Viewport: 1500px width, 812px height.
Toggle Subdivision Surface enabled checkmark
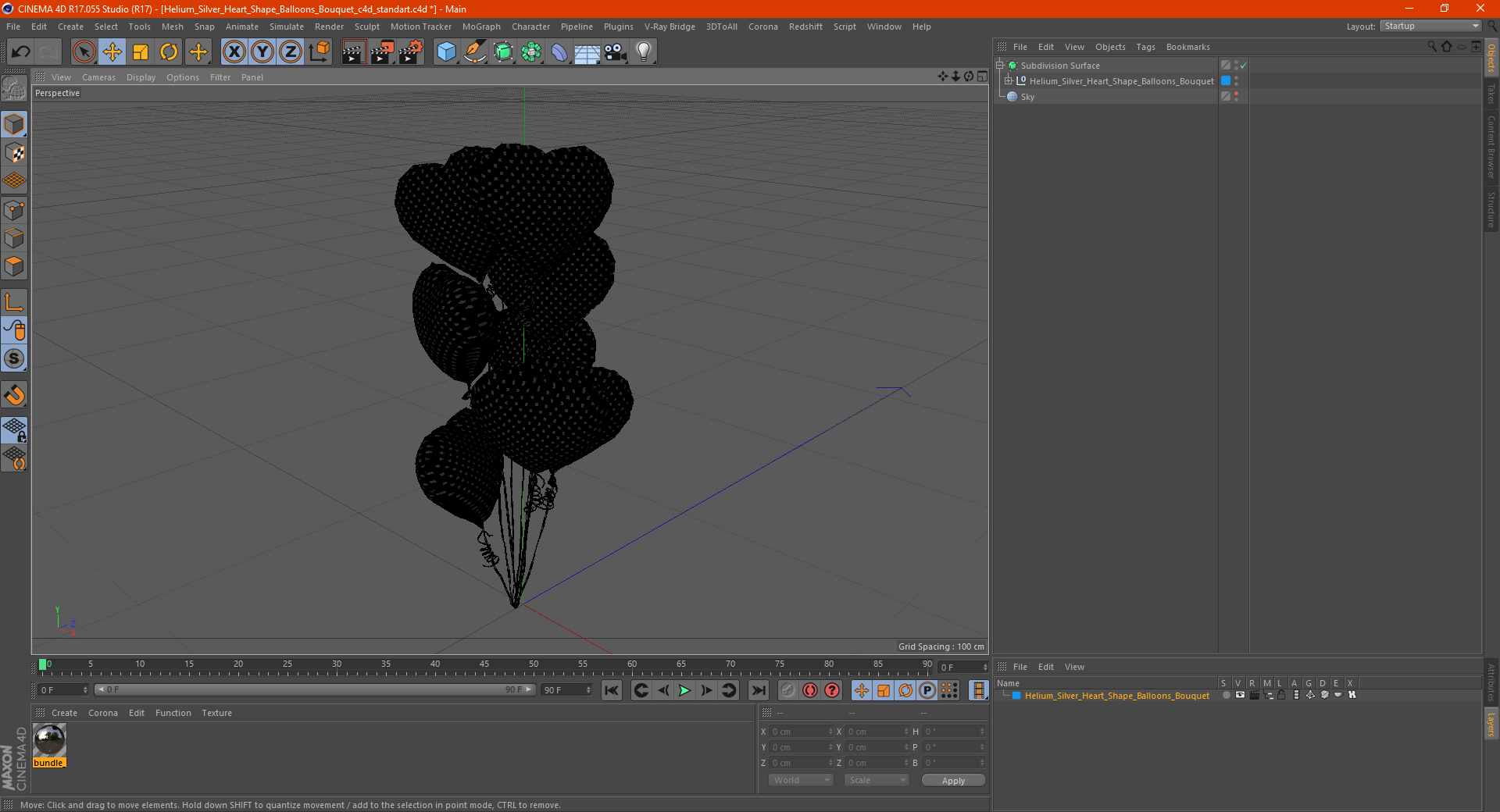point(1244,66)
